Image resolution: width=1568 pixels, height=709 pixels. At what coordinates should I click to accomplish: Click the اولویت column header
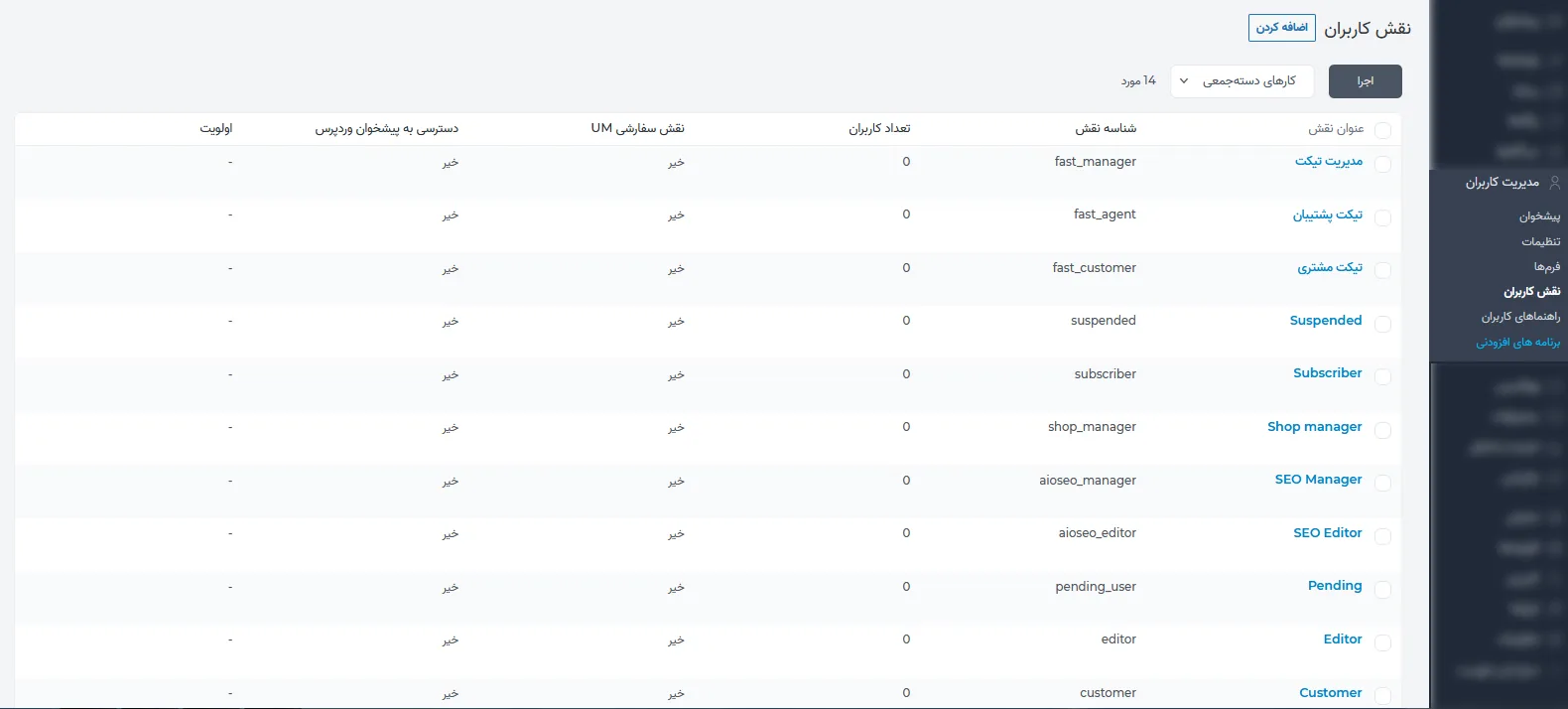pyautogui.click(x=216, y=129)
